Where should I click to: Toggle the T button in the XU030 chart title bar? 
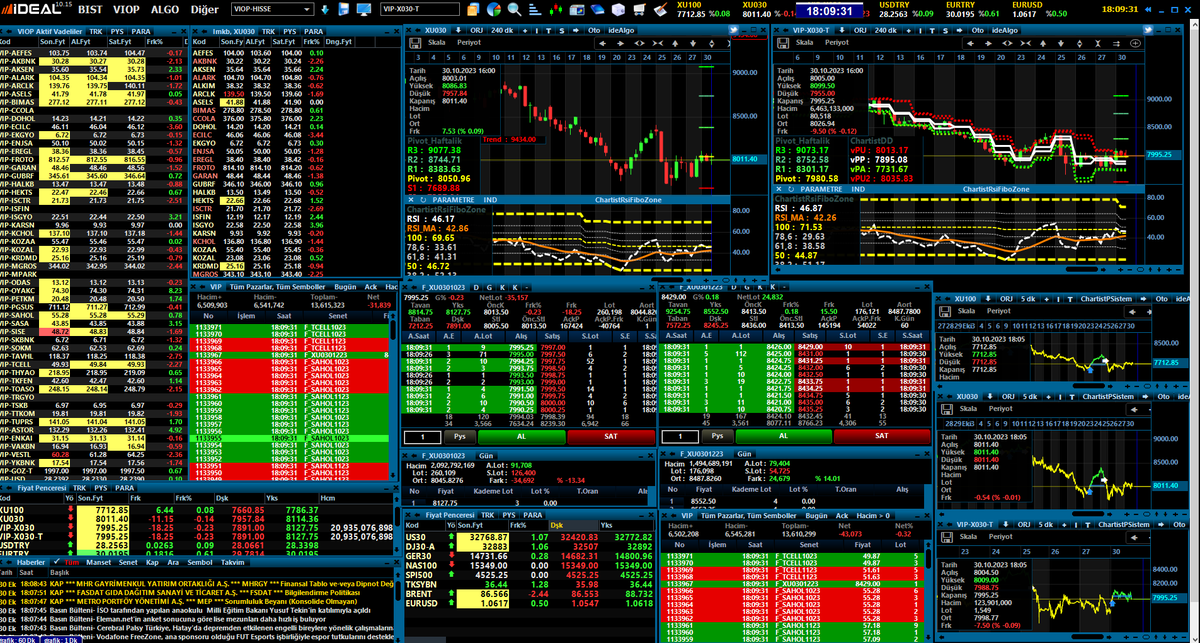pos(548,31)
